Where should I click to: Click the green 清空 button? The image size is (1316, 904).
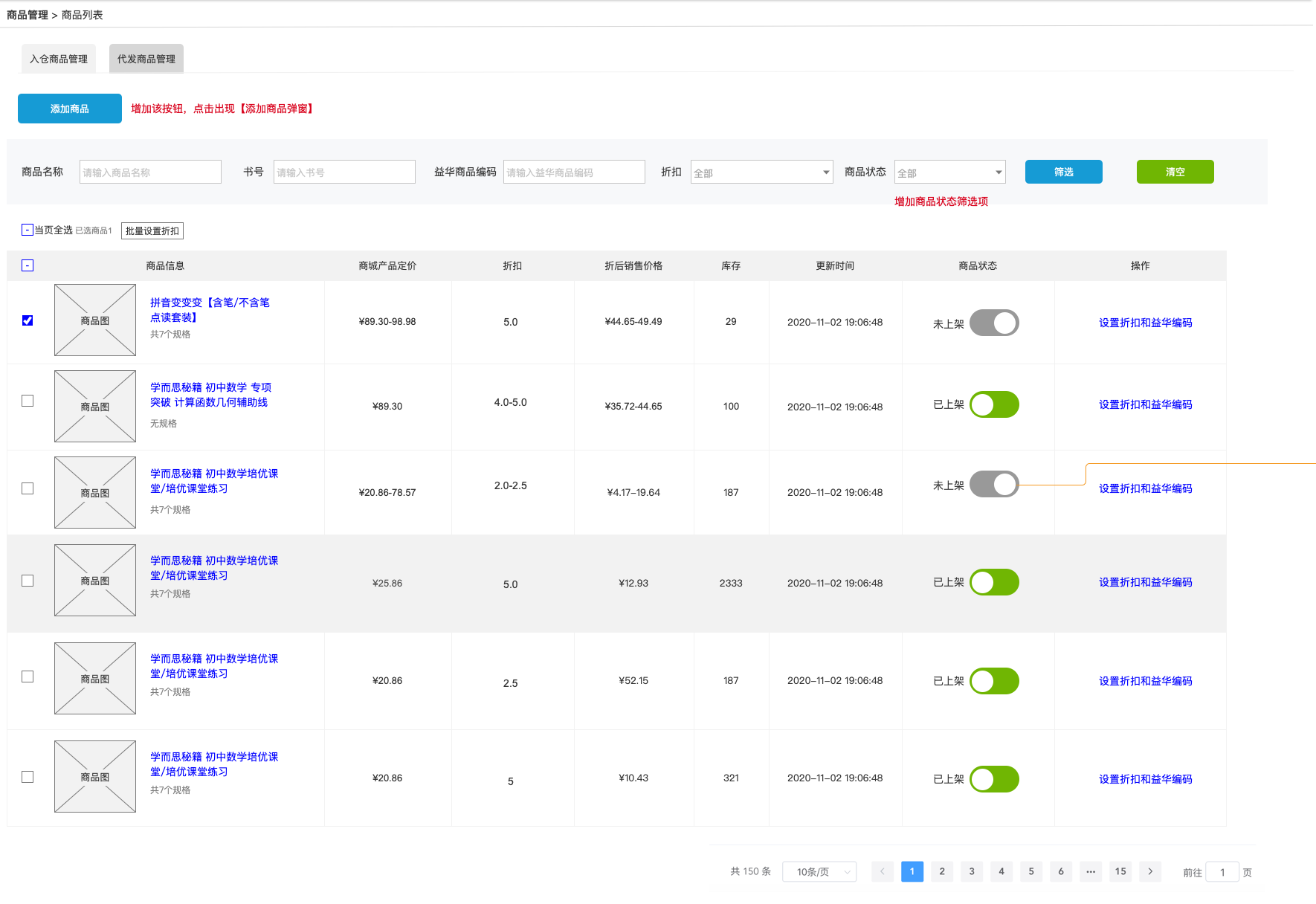point(1175,172)
